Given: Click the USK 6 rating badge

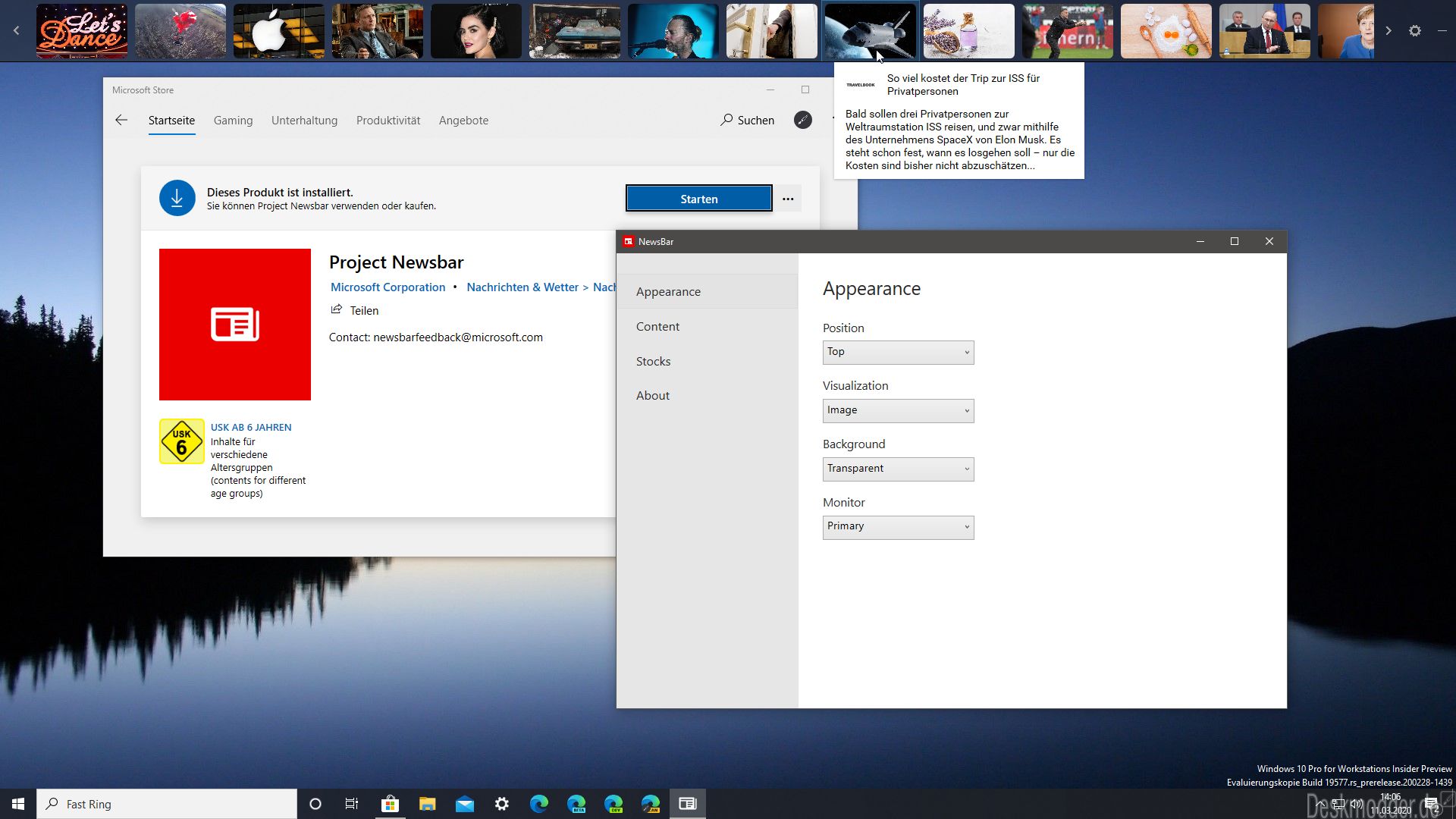Looking at the screenshot, I should [x=182, y=441].
